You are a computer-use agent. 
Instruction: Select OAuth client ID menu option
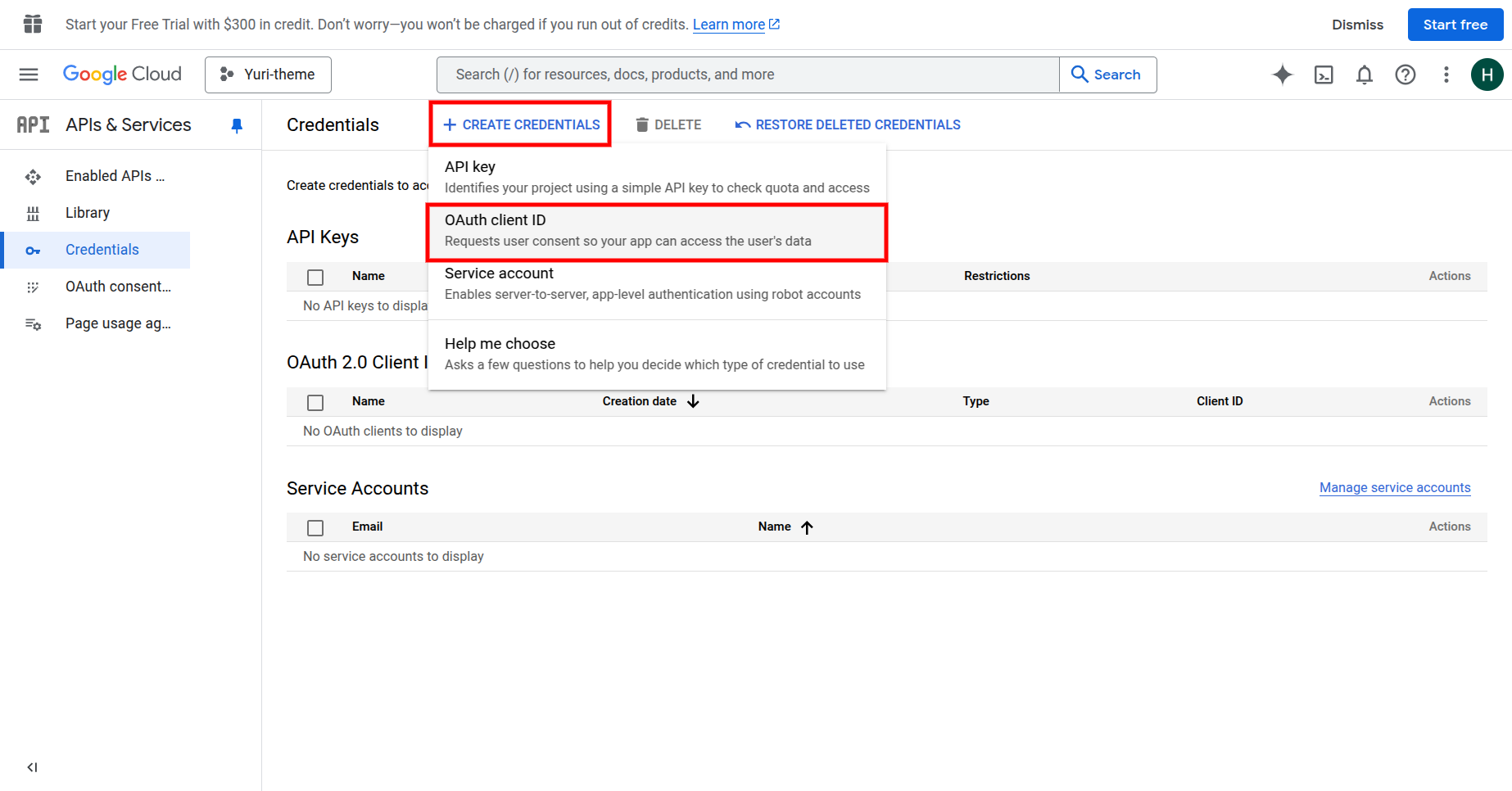[655, 230]
